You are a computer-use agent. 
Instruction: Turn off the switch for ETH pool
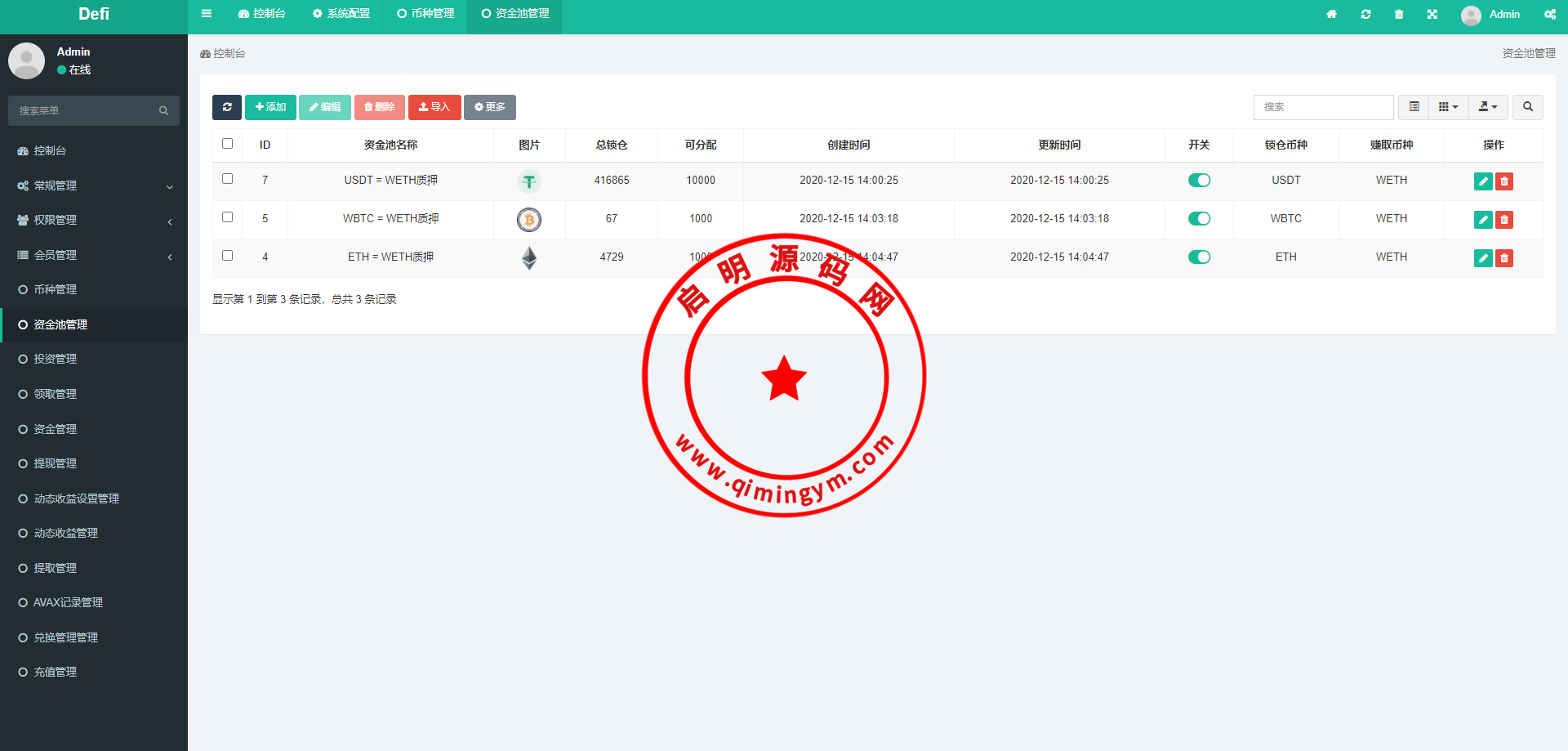click(x=1199, y=257)
